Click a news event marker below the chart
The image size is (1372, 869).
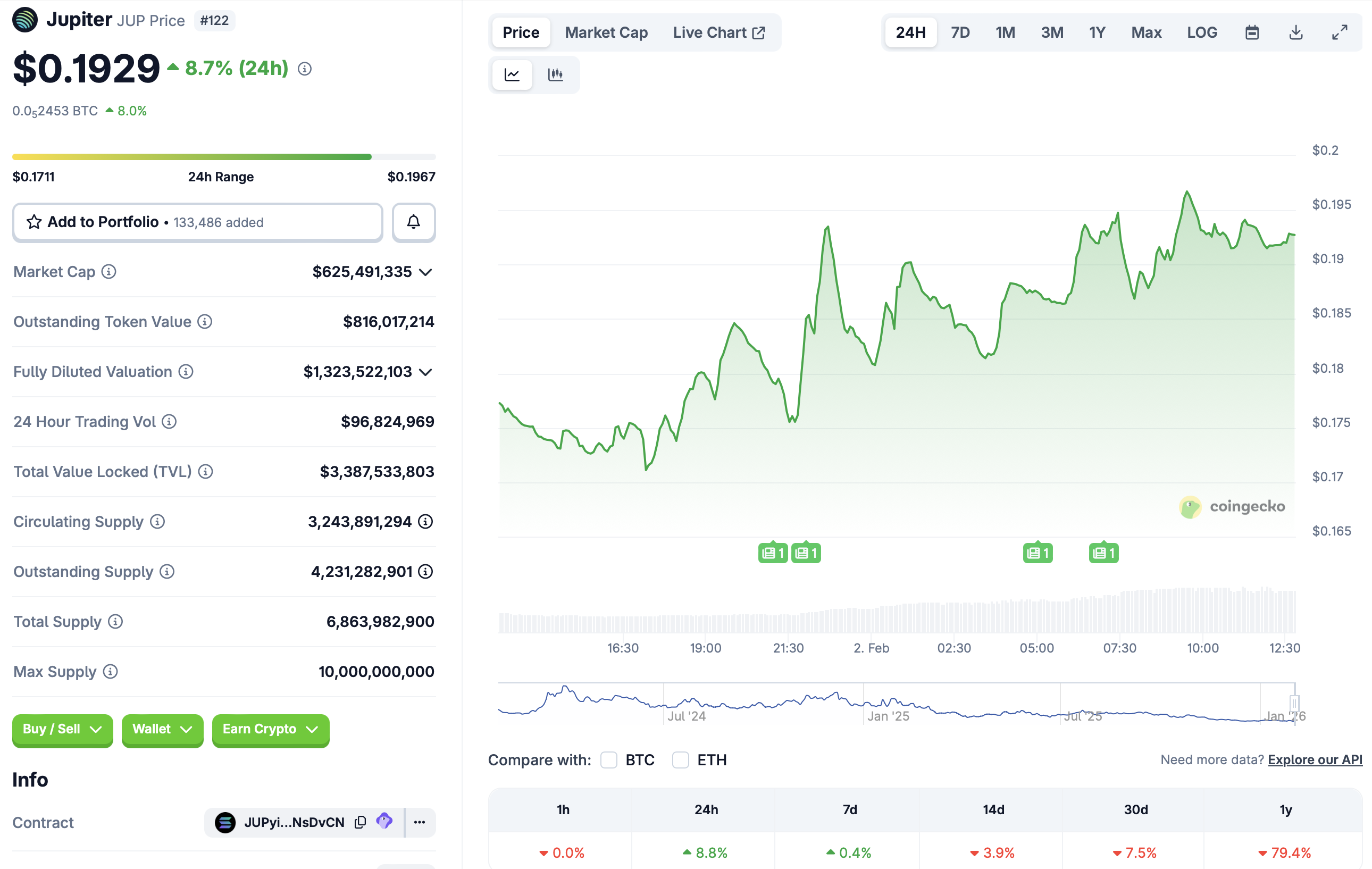(x=773, y=552)
